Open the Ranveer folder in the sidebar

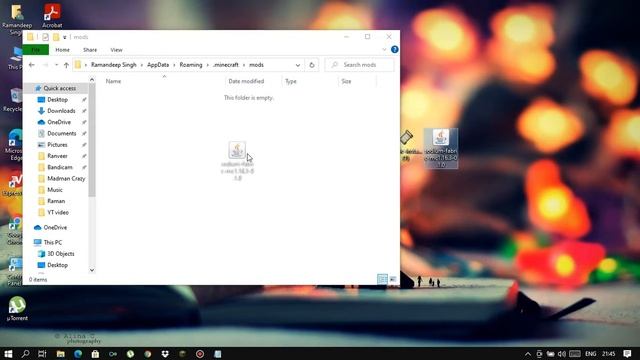click(x=57, y=156)
